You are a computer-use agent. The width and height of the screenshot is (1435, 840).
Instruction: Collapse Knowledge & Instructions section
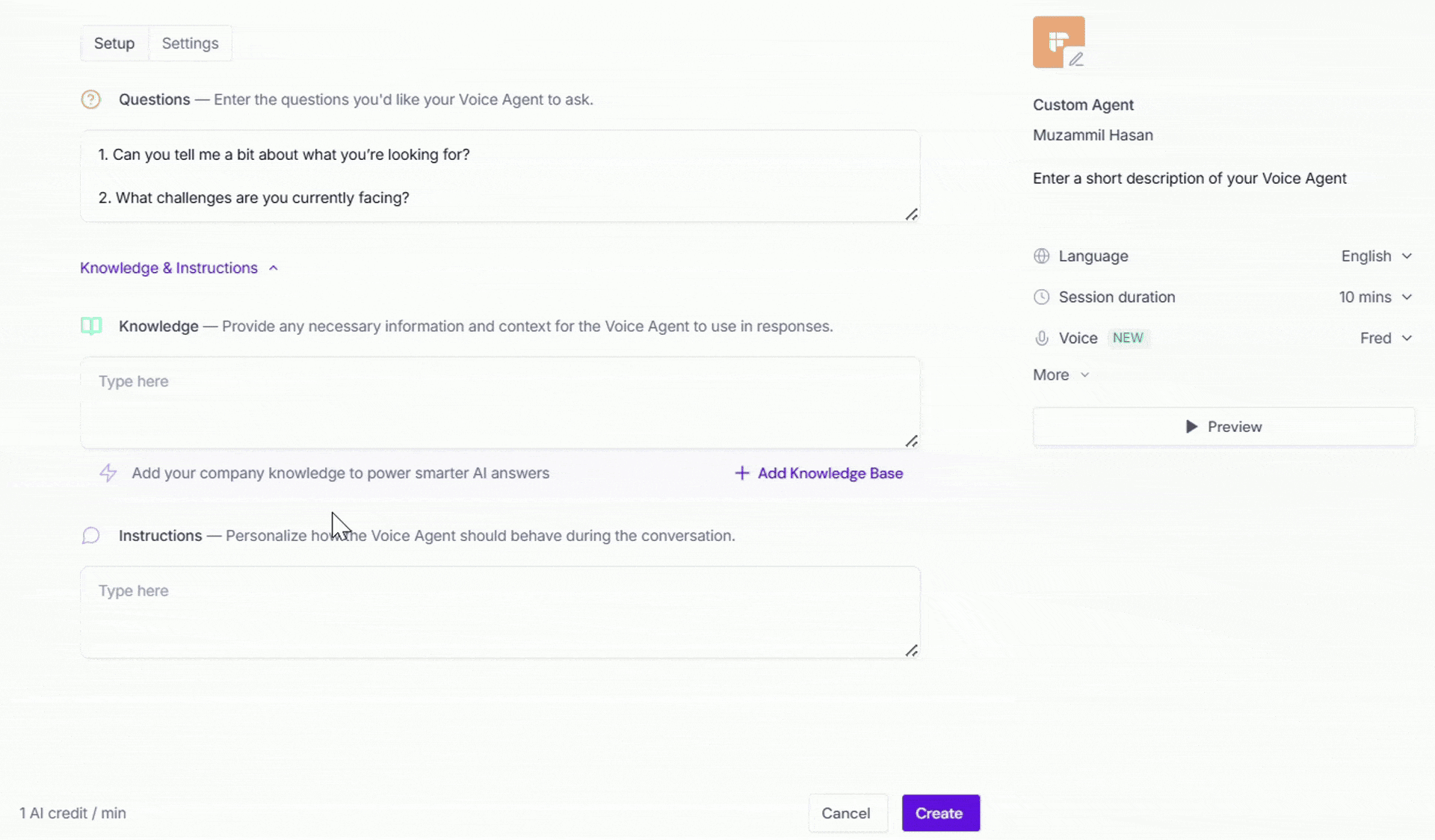[x=179, y=268]
